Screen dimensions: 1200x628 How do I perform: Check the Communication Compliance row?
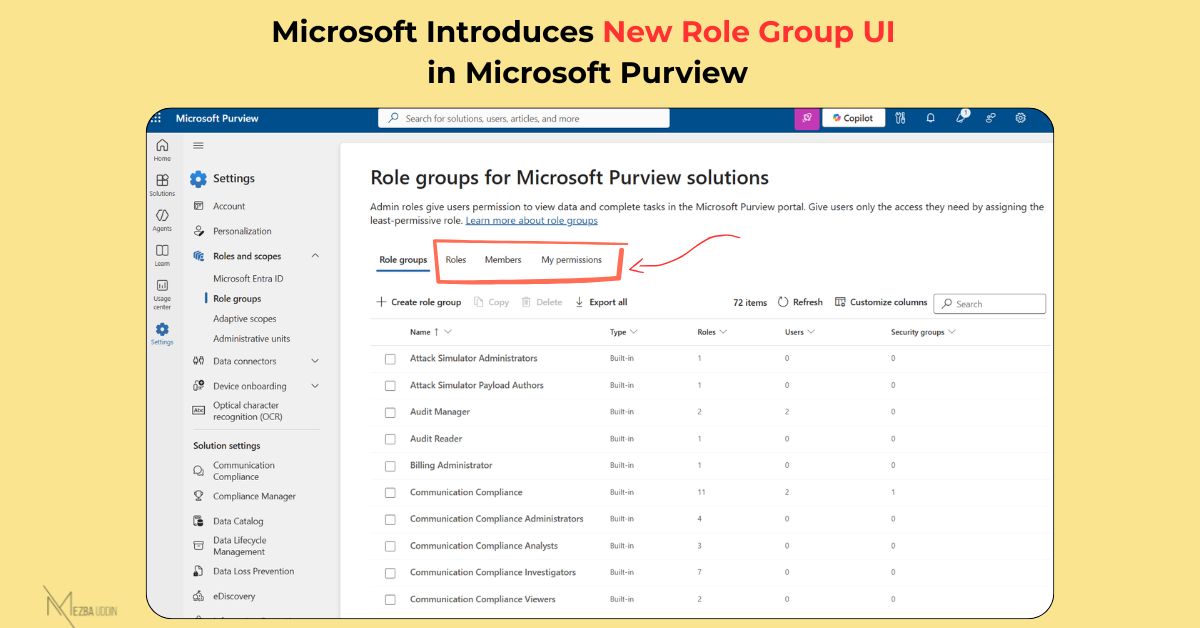tap(390, 492)
